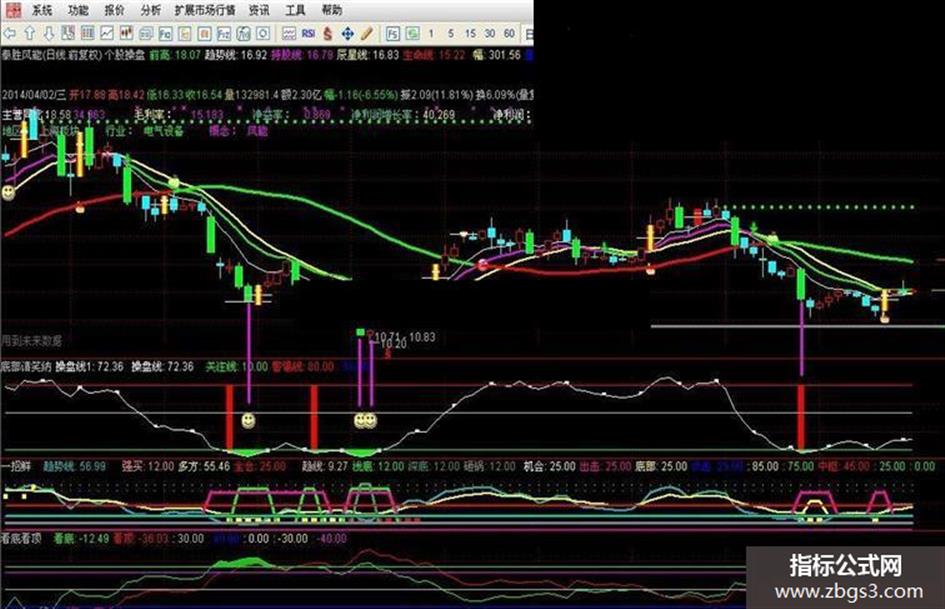Open the 资讯 menu
This screenshot has width=945, height=609.
pyautogui.click(x=259, y=10)
